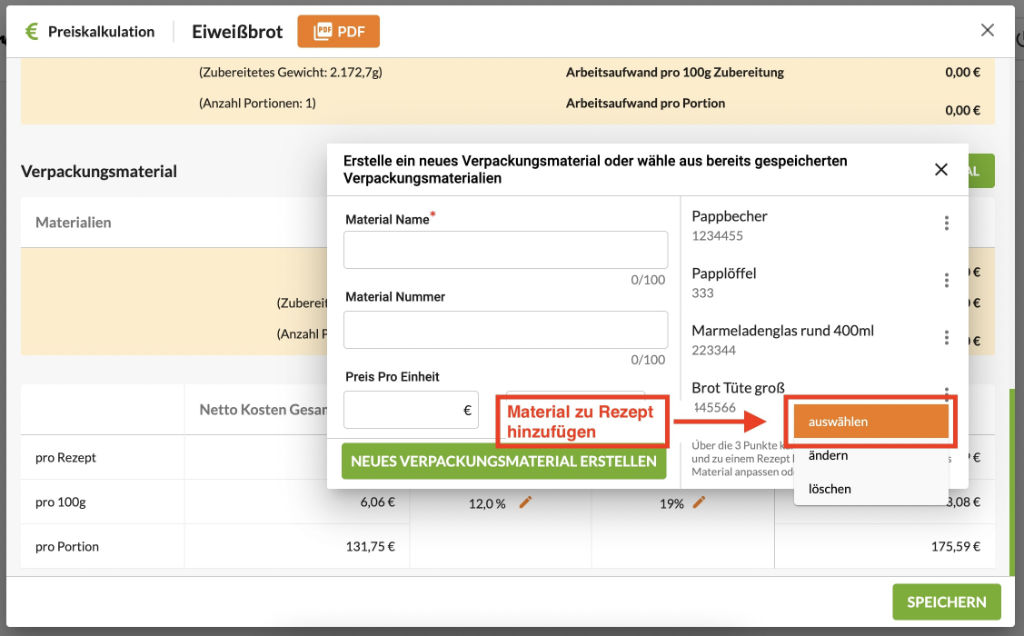Click pencil icon next to 12,0 %

point(526,503)
